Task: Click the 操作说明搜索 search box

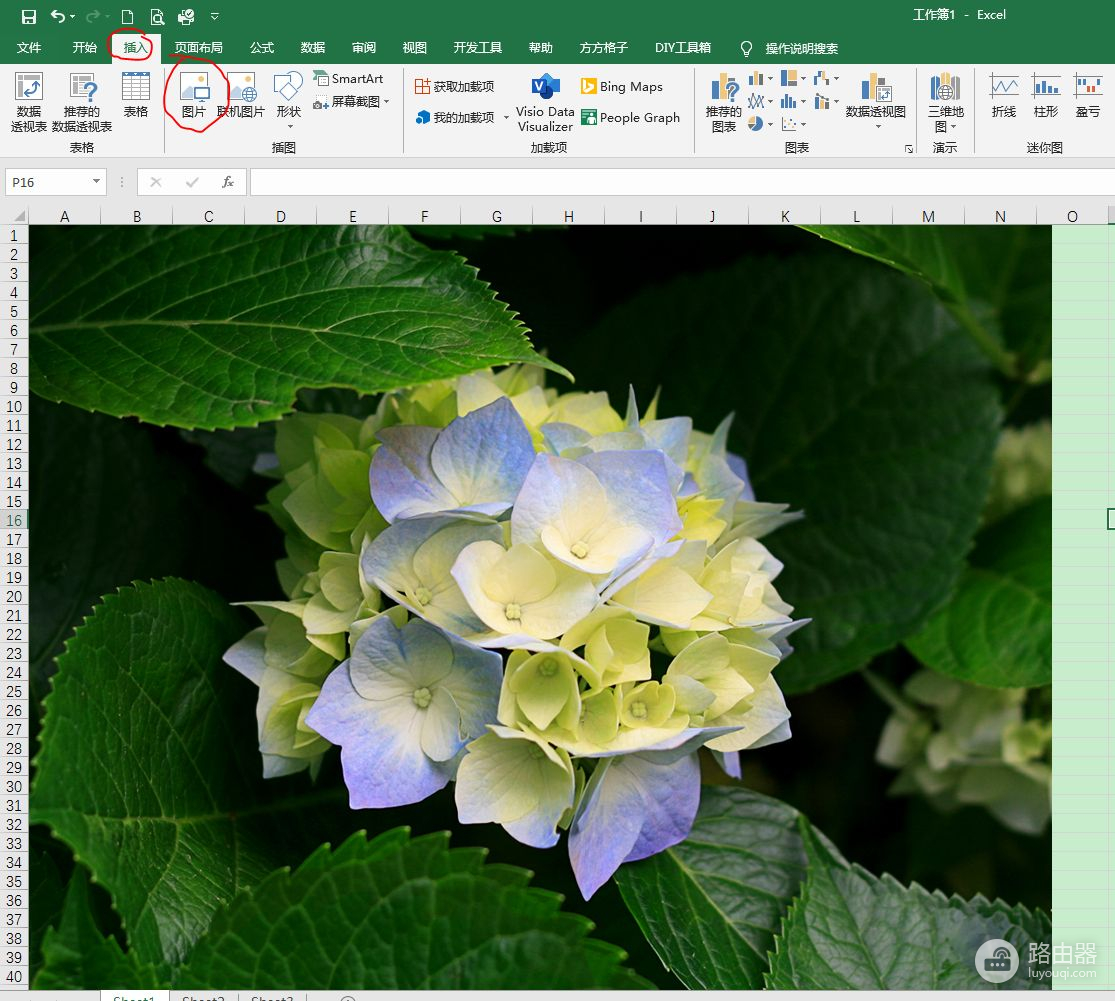Action: click(x=801, y=48)
